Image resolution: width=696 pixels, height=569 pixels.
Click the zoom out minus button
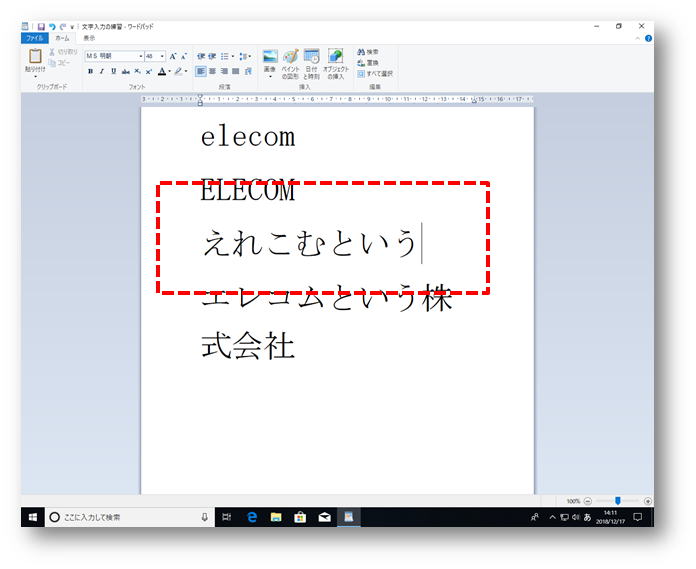point(588,501)
